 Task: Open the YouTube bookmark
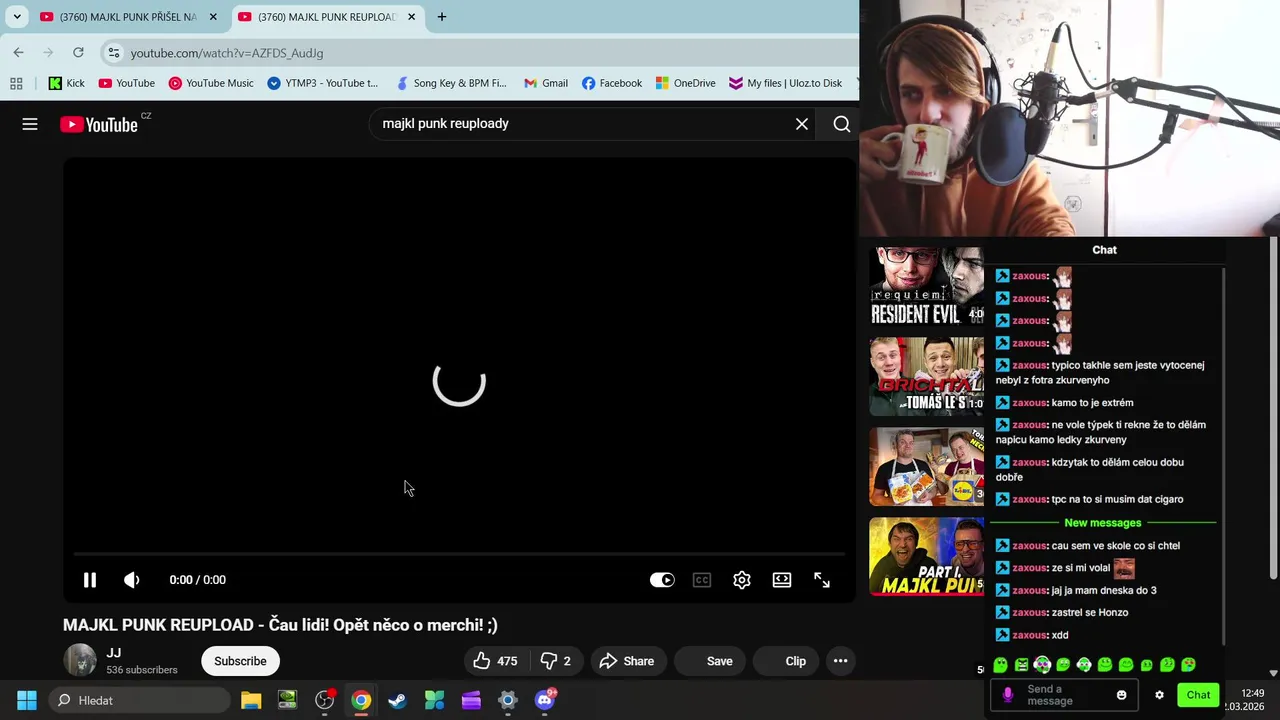pos(126,83)
